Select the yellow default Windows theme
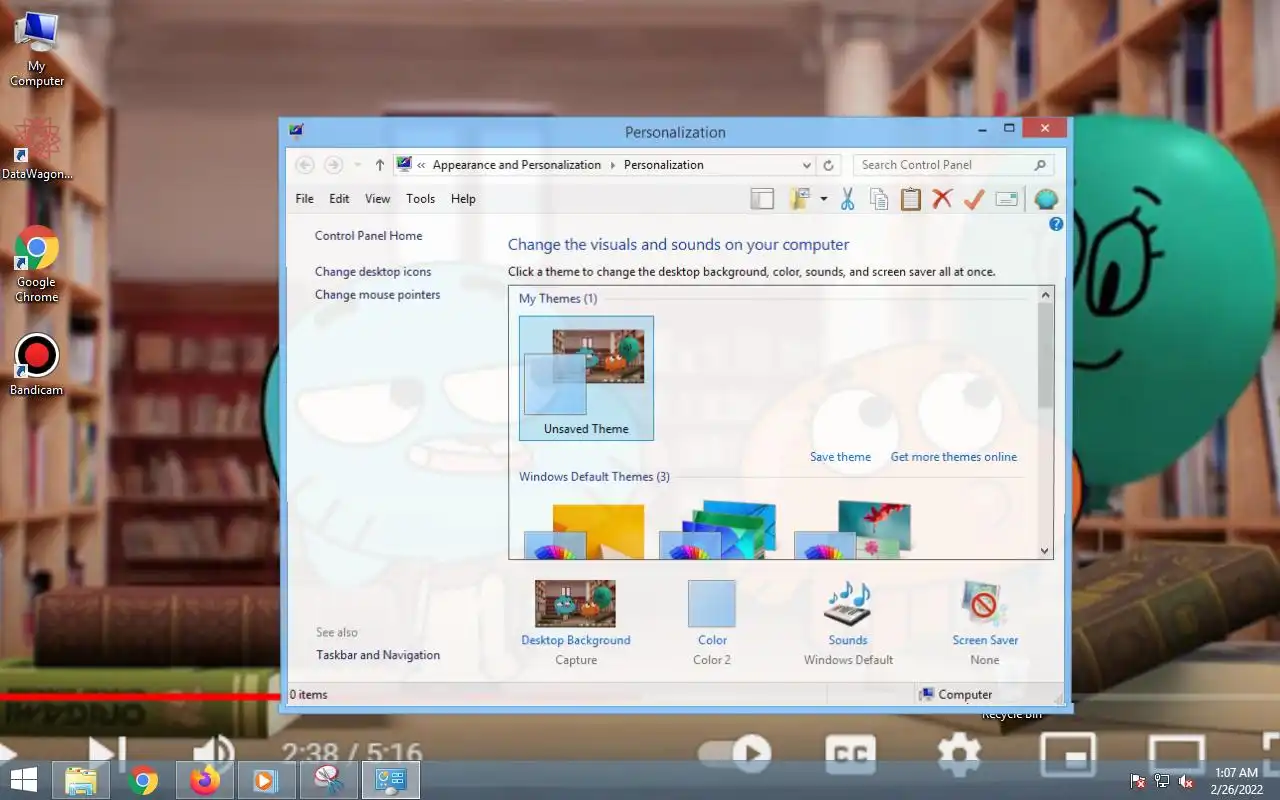This screenshot has height=800, width=1280. pos(586,530)
